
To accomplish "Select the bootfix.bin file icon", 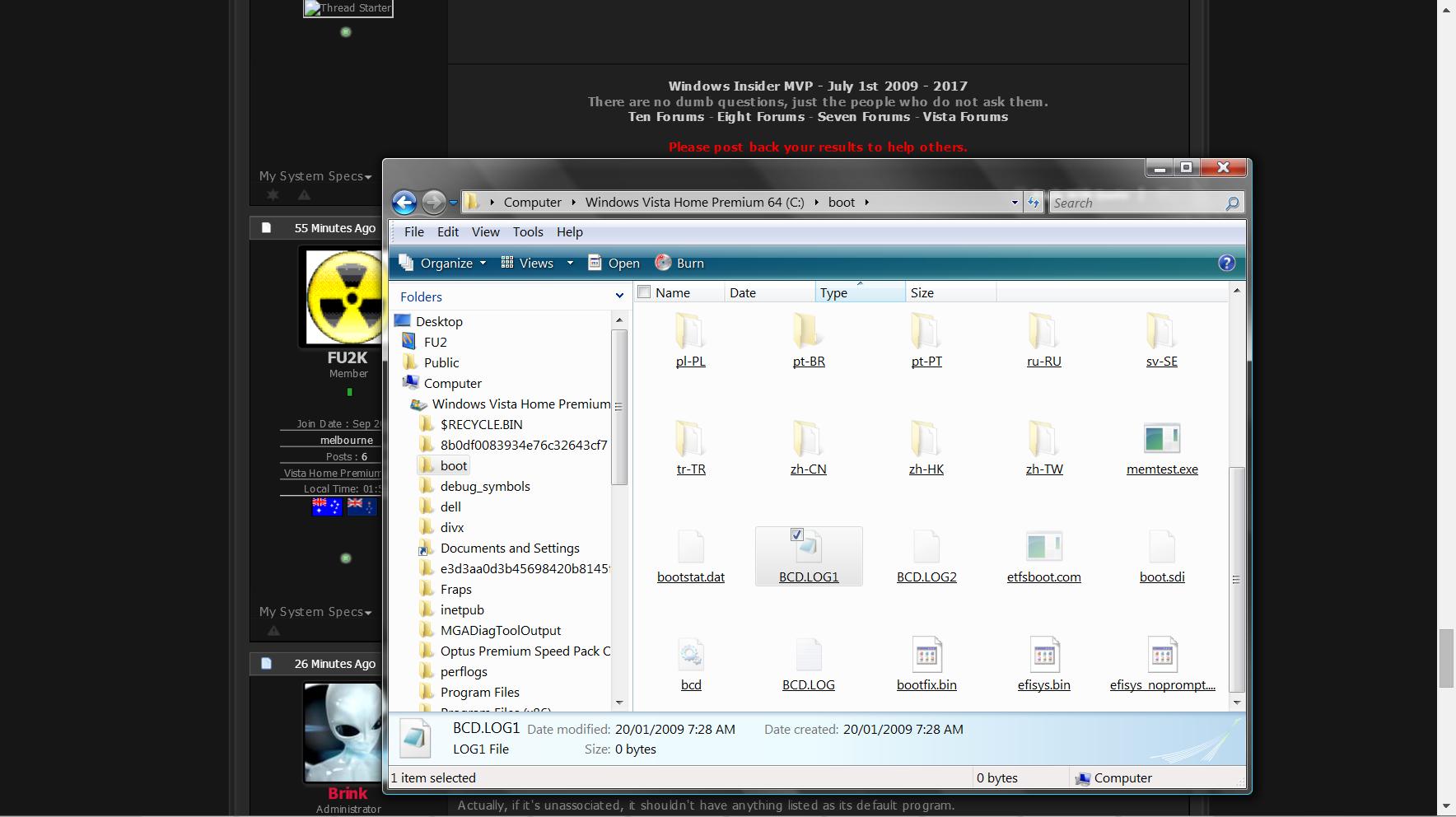I will (926, 654).
